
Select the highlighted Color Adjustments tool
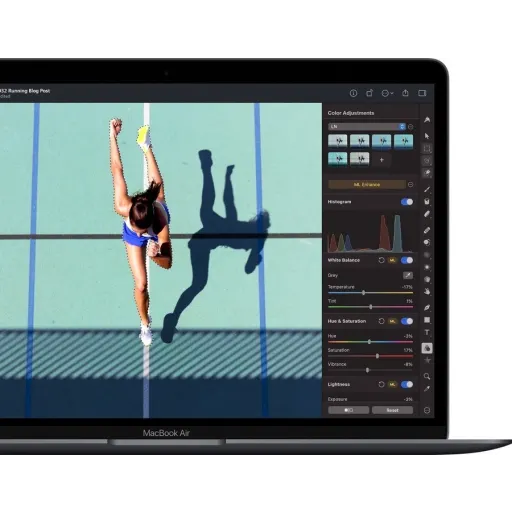(427, 348)
